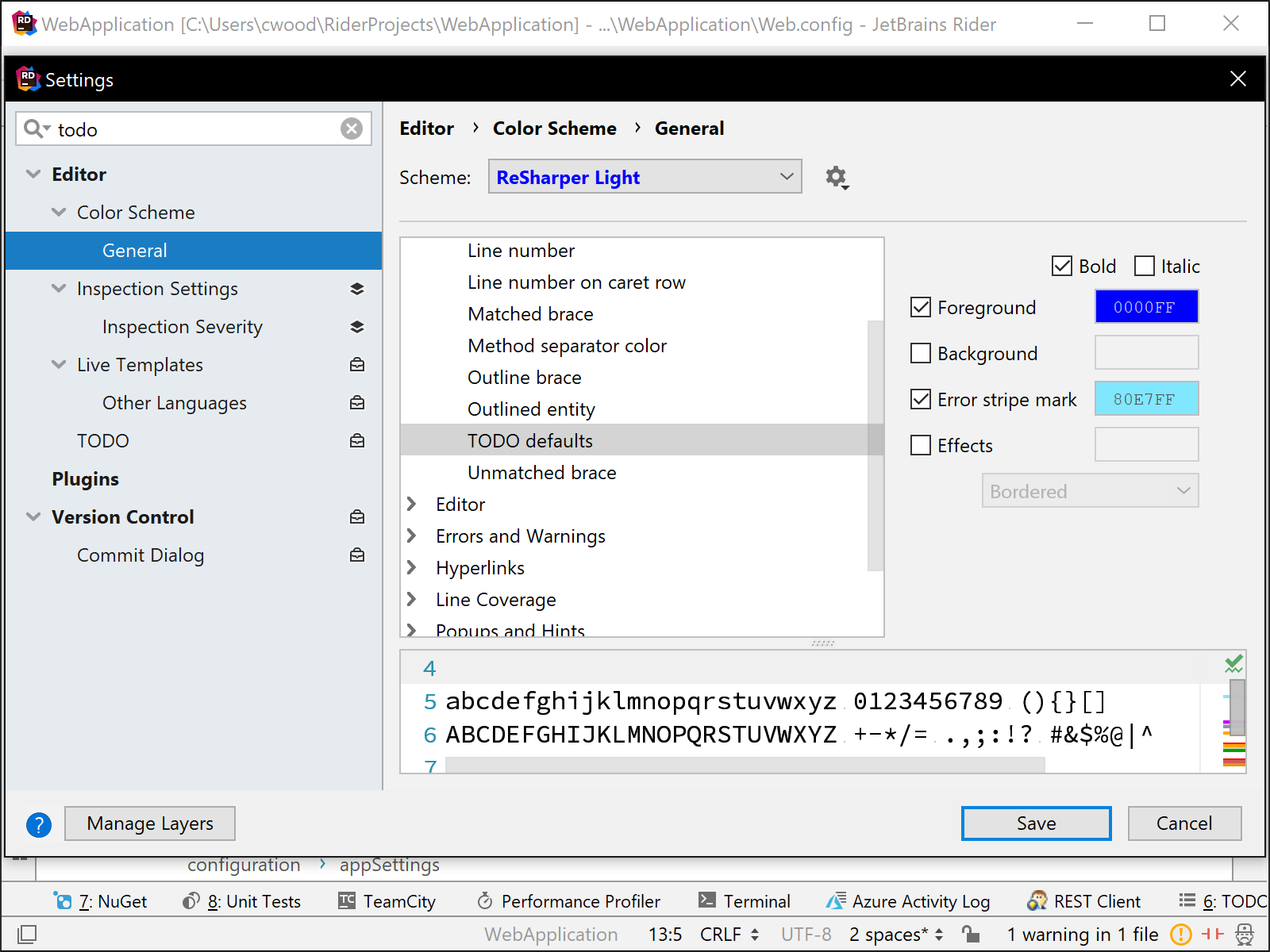Screen dimensions: 1270x952
Task: Open the Performance Profiler tool window
Action: (568, 901)
